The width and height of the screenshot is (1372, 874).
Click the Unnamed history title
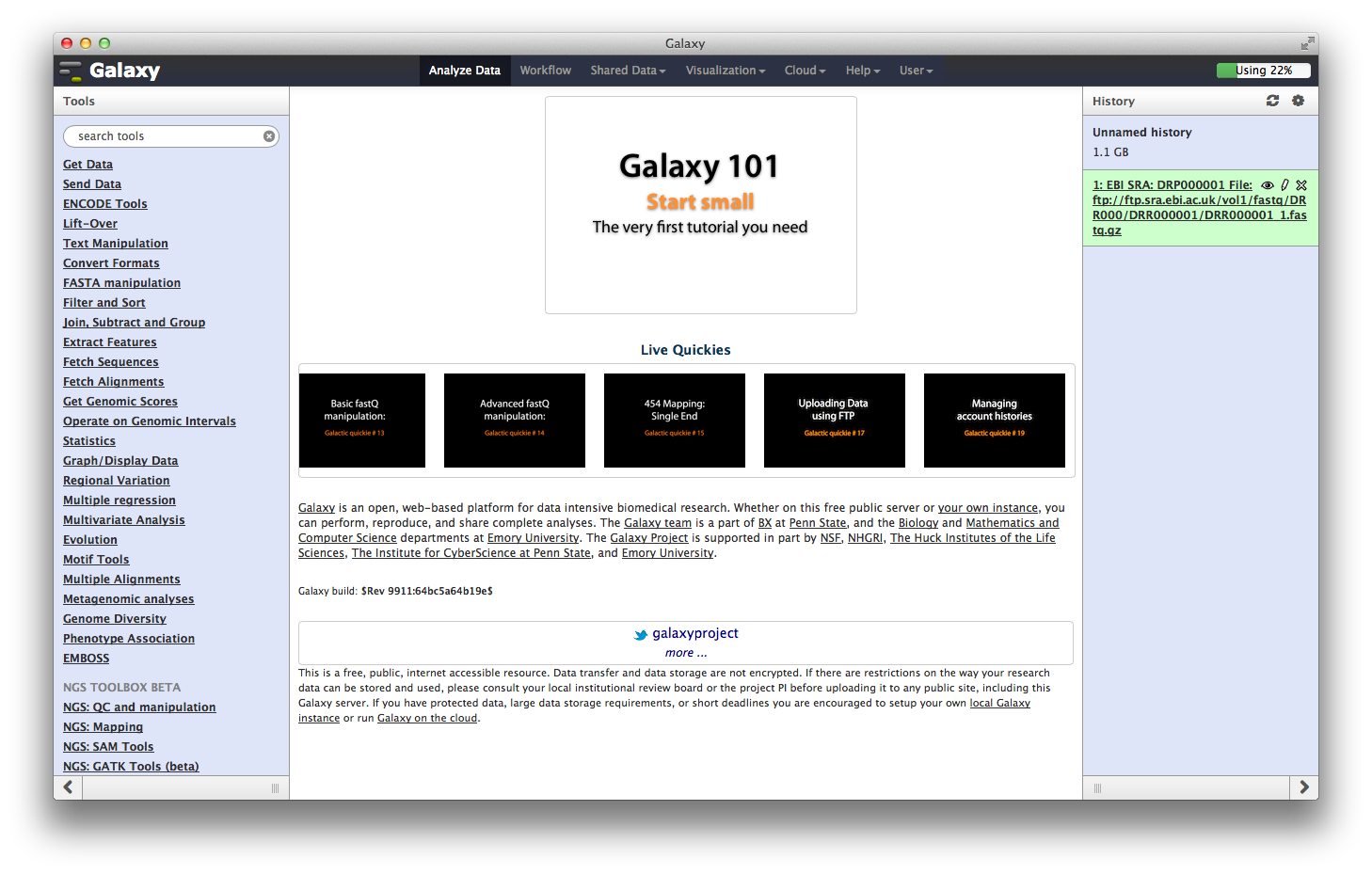pos(1141,133)
